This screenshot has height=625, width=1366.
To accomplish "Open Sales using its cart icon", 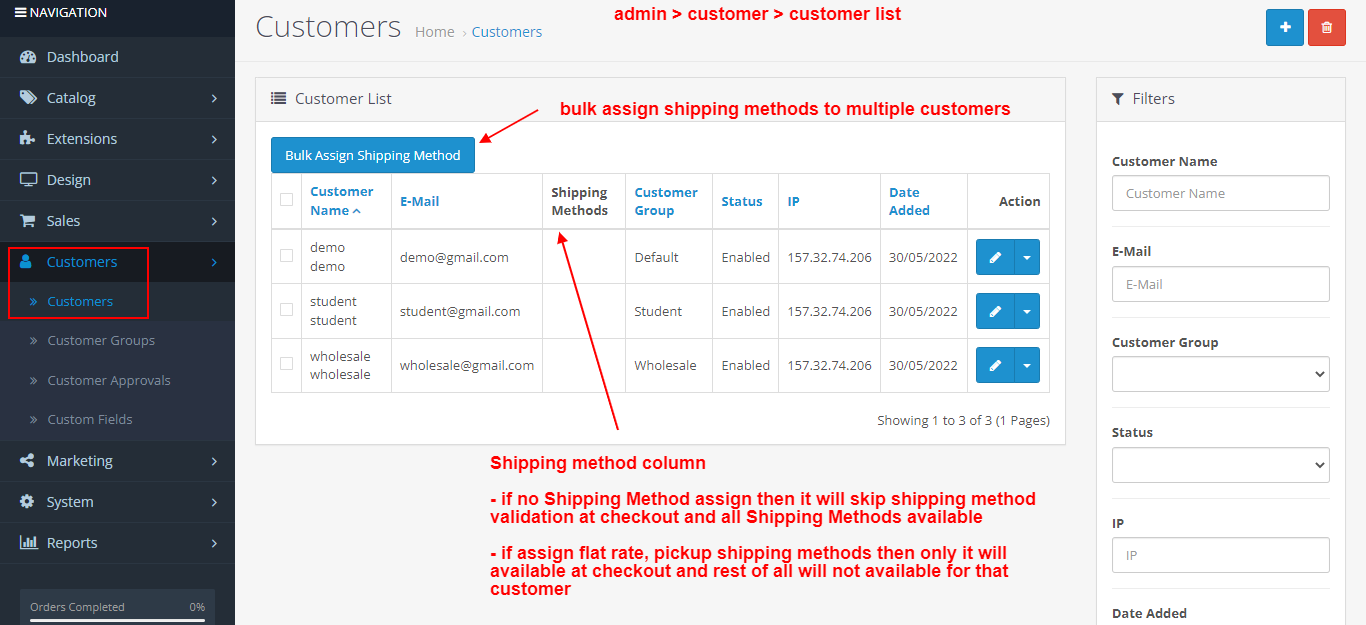I will tap(27, 220).
